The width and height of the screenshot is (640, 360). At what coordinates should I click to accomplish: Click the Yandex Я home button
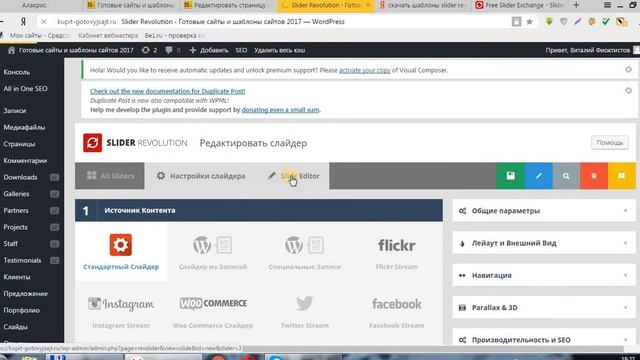point(23,22)
